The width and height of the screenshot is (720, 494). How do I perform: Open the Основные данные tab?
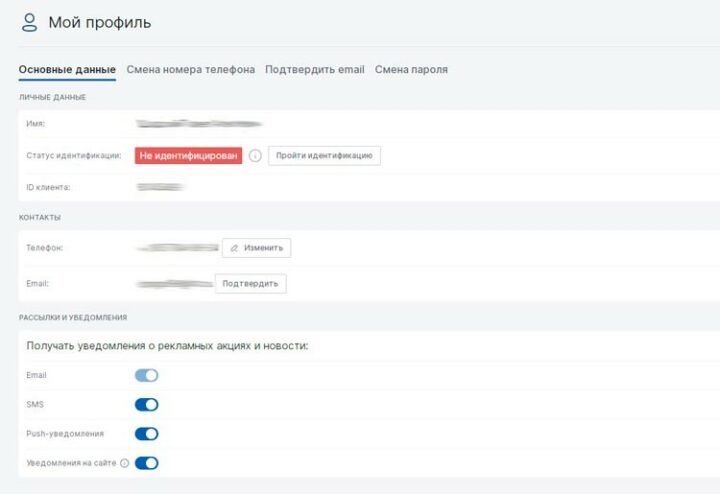point(67,70)
